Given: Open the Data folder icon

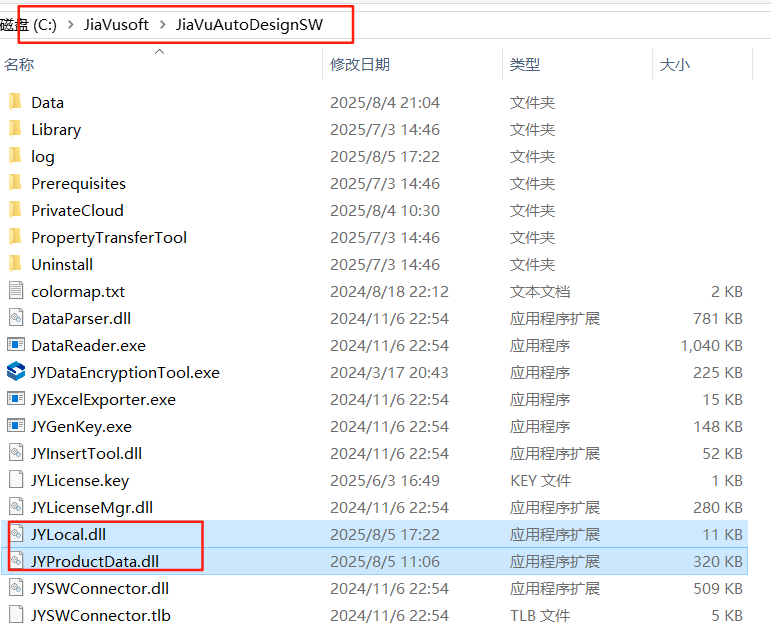Looking at the screenshot, I should tap(15, 102).
